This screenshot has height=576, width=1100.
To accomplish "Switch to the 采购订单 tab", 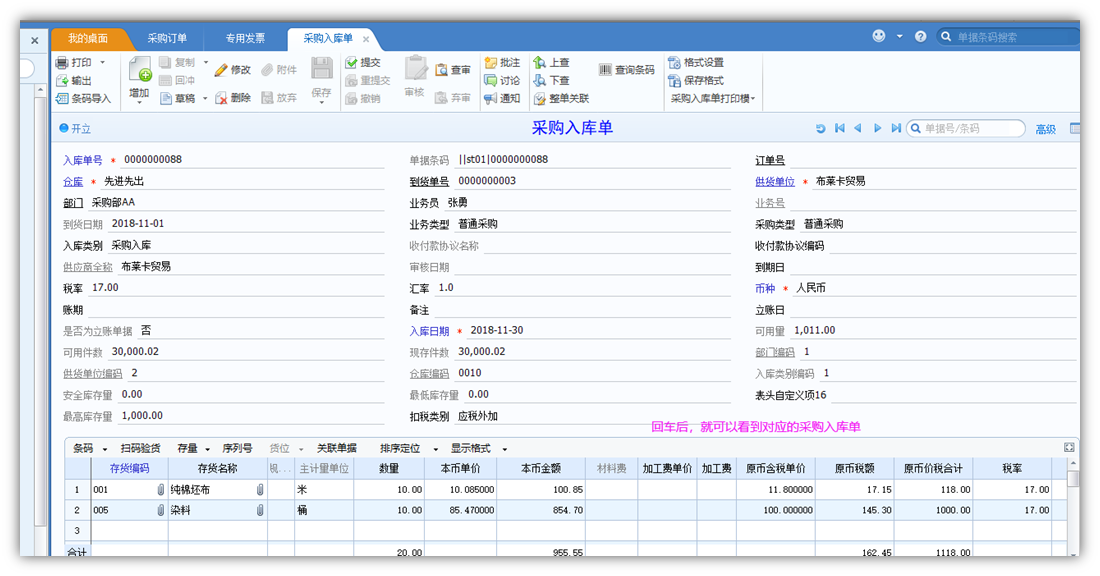I will [167, 39].
